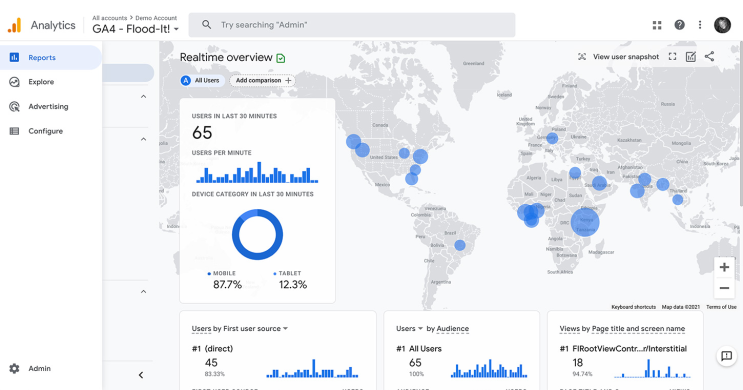
Task: Open the Google apps grid
Action: click(x=657, y=25)
